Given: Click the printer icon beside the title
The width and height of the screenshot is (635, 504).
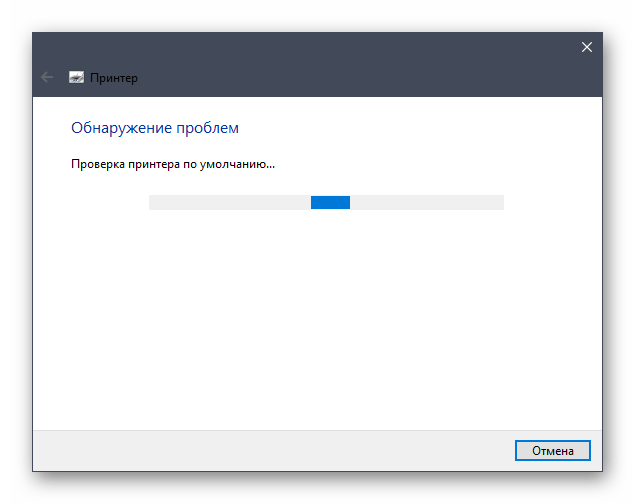Looking at the screenshot, I should click(76, 77).
